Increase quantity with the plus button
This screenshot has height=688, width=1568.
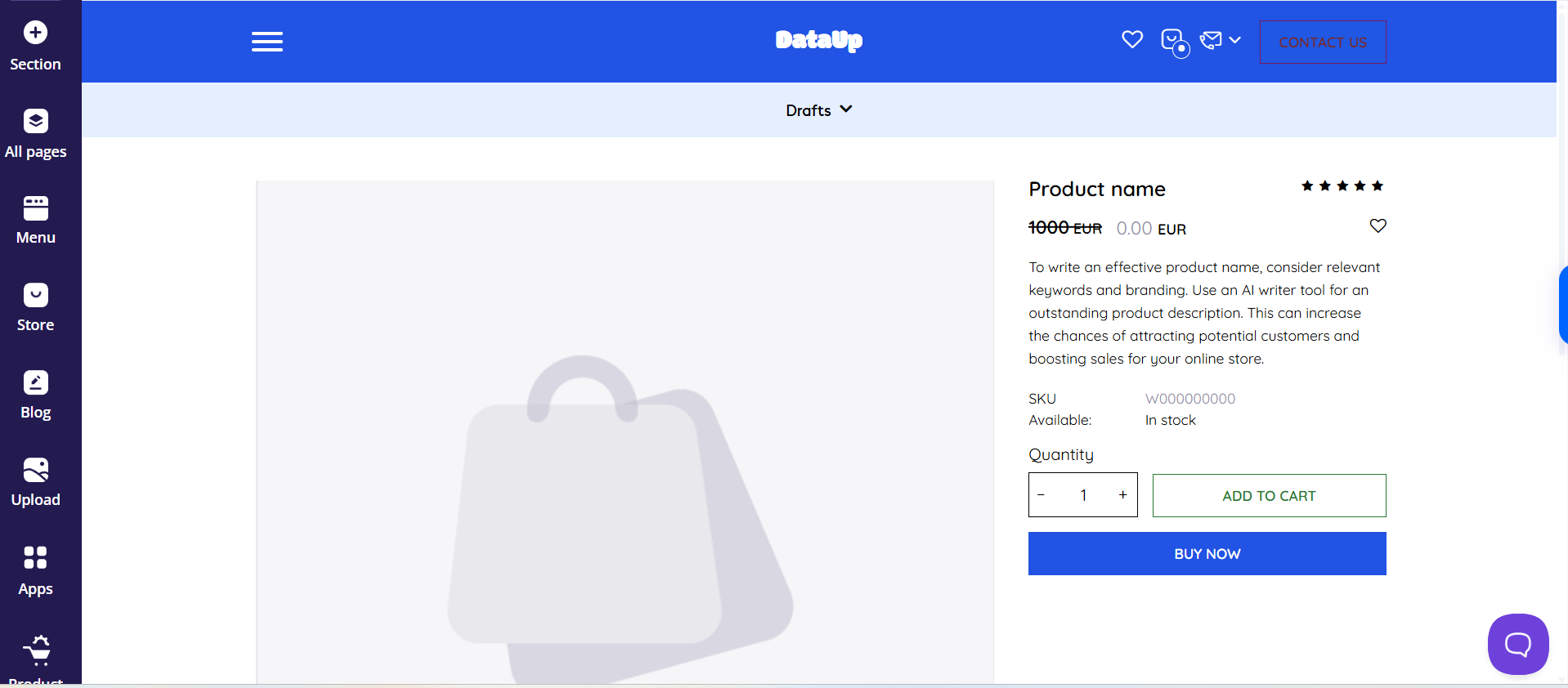[x=1122, y=494]
